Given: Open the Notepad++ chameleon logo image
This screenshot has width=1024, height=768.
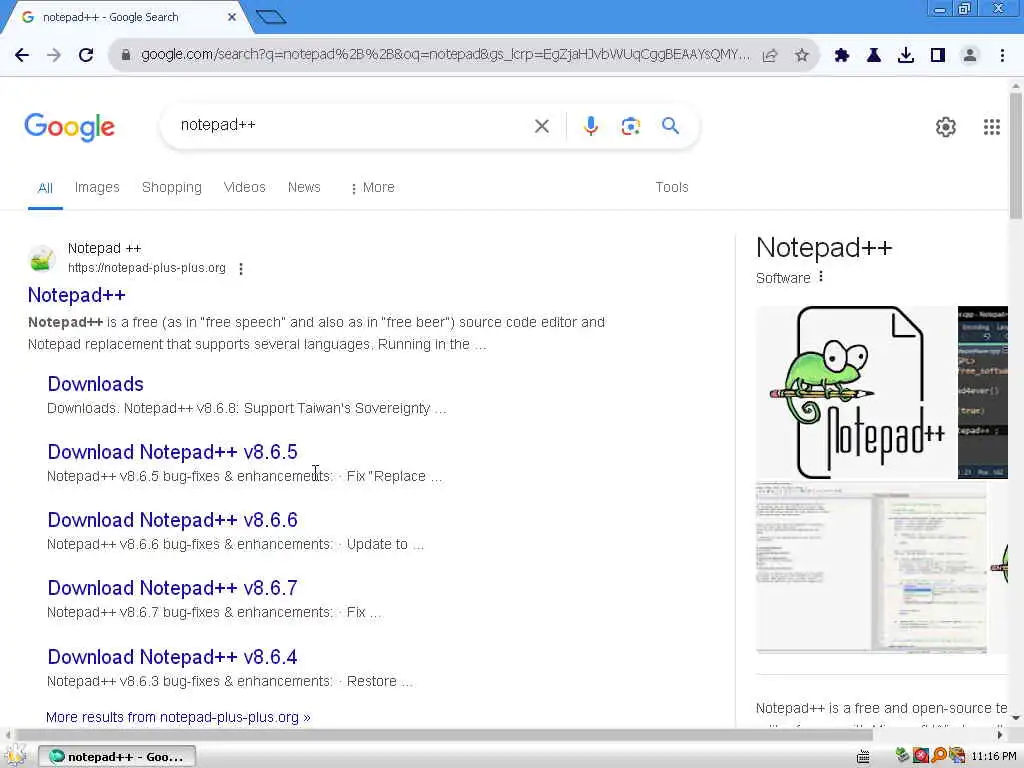Looking at the screenshot, I should [856, 392].
